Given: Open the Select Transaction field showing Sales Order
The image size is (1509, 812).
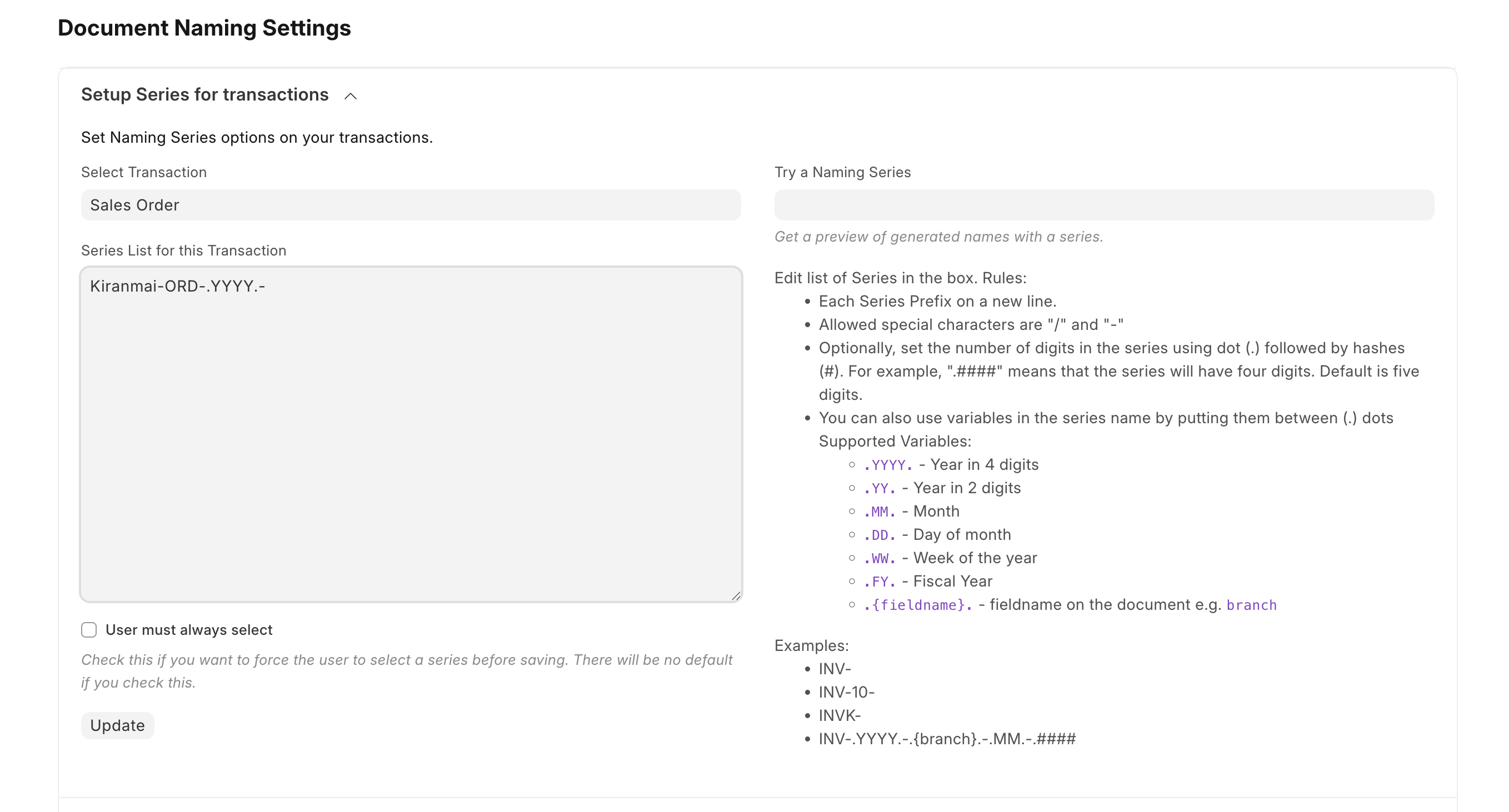Looking at the screenshot, I should click(411, 205).
